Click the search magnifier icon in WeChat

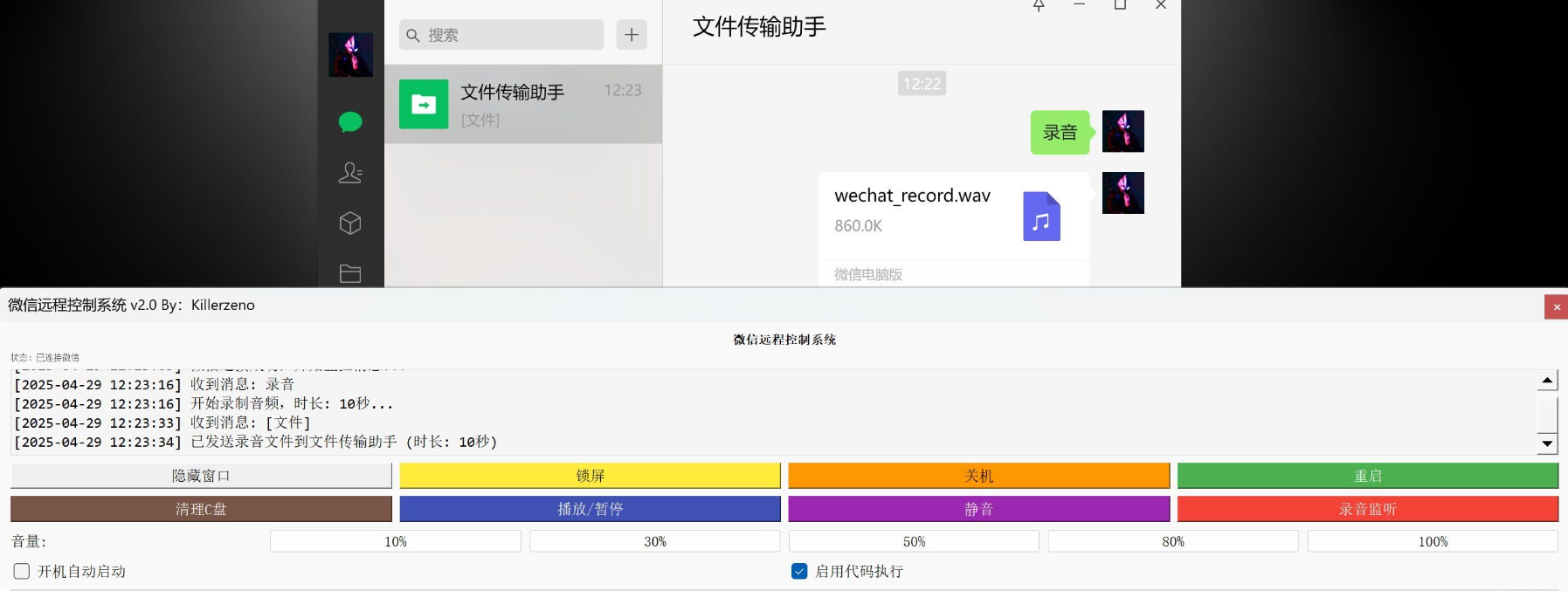pyautogui.click(x=413, y=35)
